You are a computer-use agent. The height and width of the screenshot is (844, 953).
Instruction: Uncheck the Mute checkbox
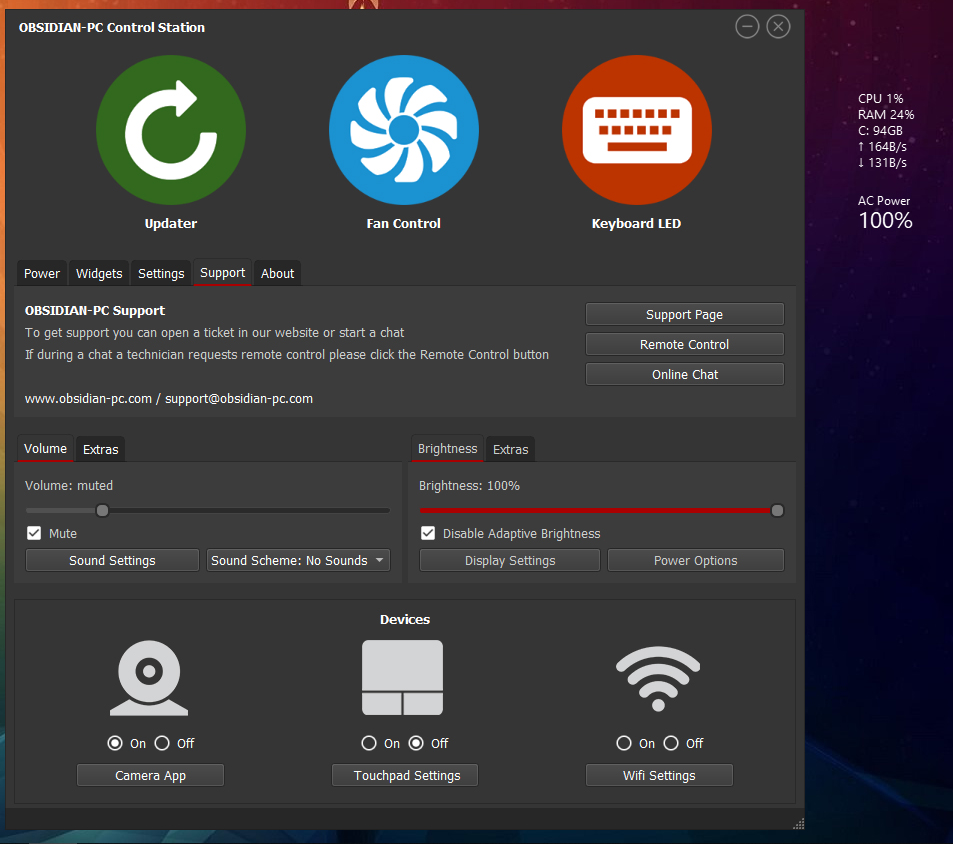[x=34, y=534]
